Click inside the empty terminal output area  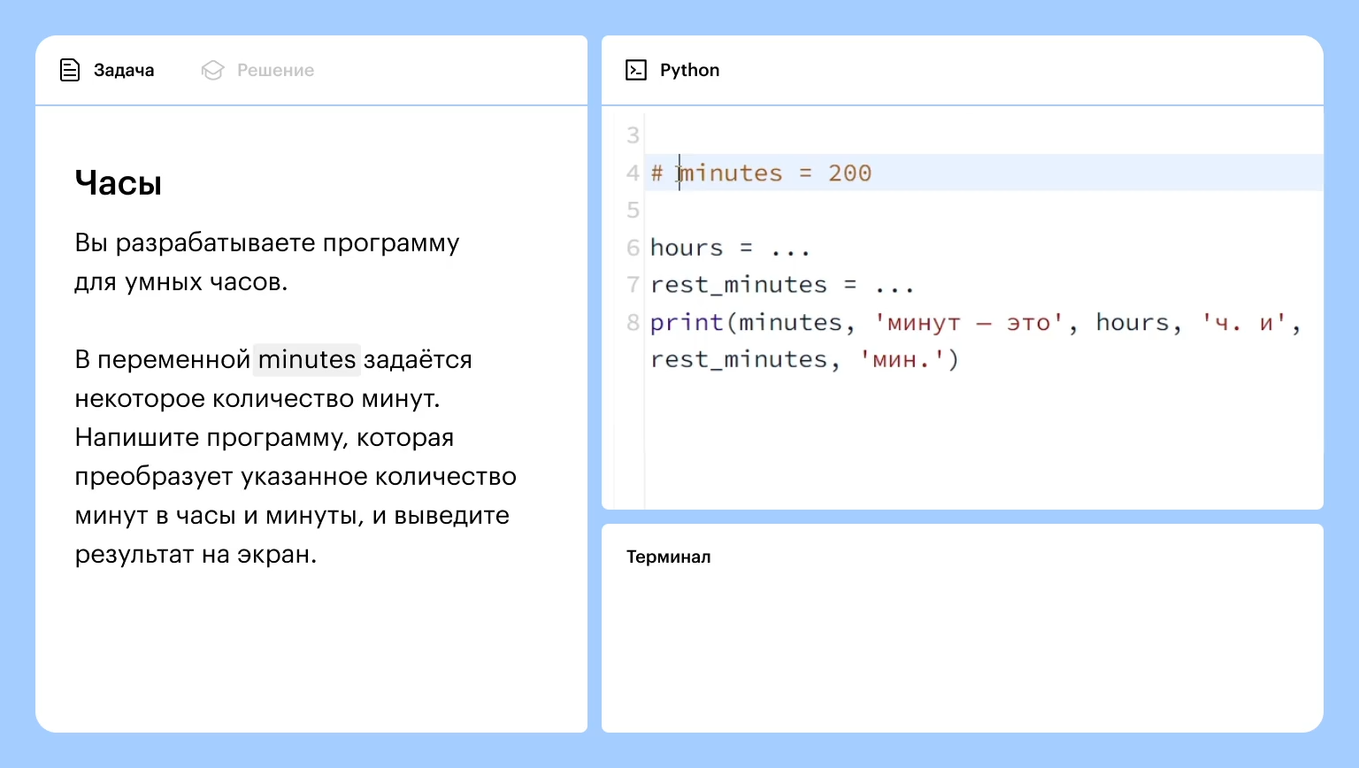960,640
